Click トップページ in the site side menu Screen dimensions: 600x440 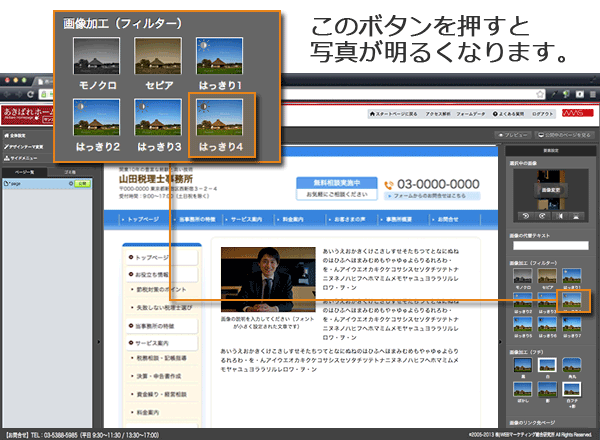(x=159, y=257)
